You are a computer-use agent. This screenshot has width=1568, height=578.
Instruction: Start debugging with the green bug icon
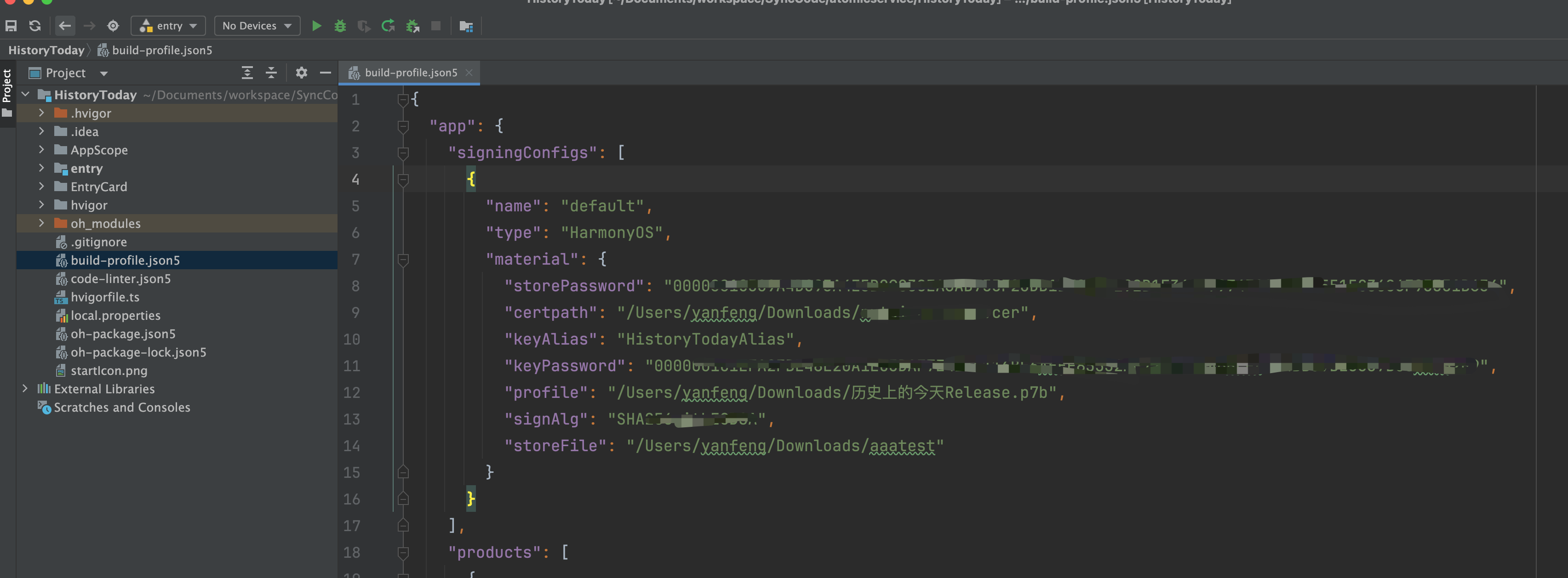[x=340, y=26]
